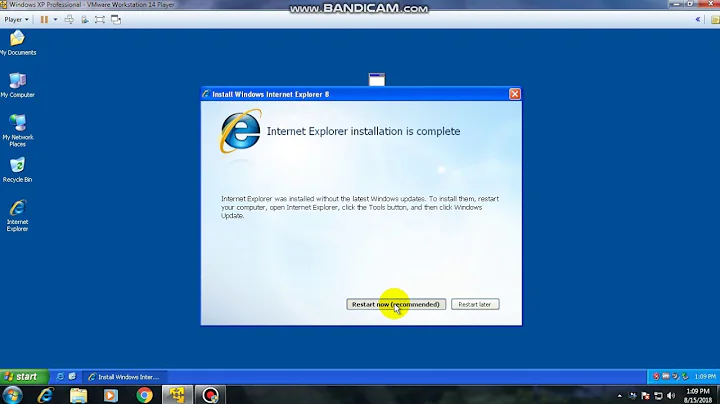Image resolution: width=720 pixels, height=404 pixels.
Task: Open Windows Media Player from host taskbar
Action: [111, 395]
